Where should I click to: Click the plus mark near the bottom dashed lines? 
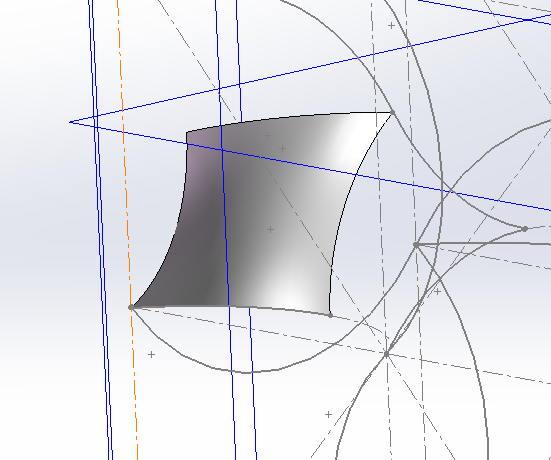click(328, 415)
